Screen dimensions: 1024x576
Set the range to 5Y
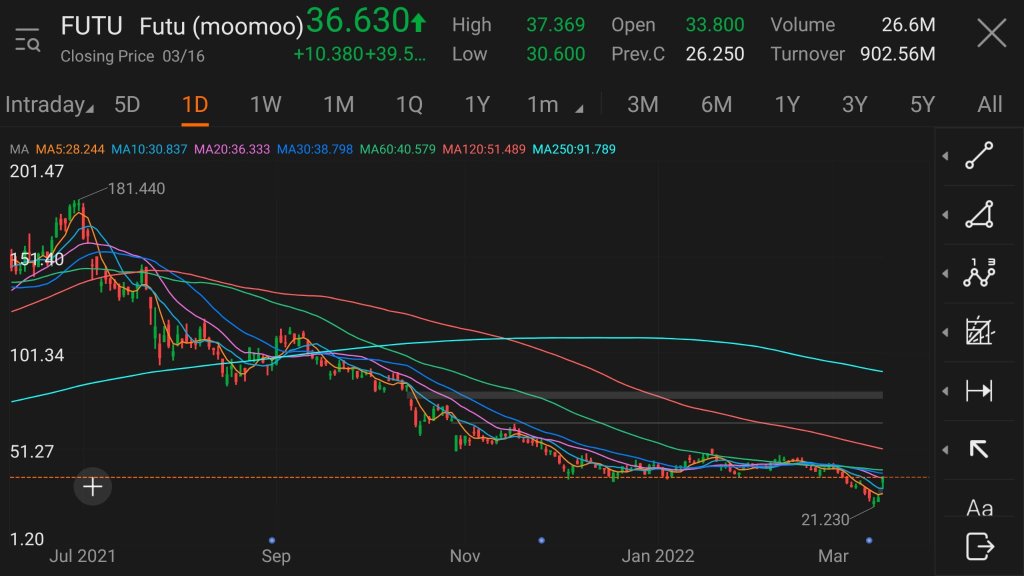(923, 104)
